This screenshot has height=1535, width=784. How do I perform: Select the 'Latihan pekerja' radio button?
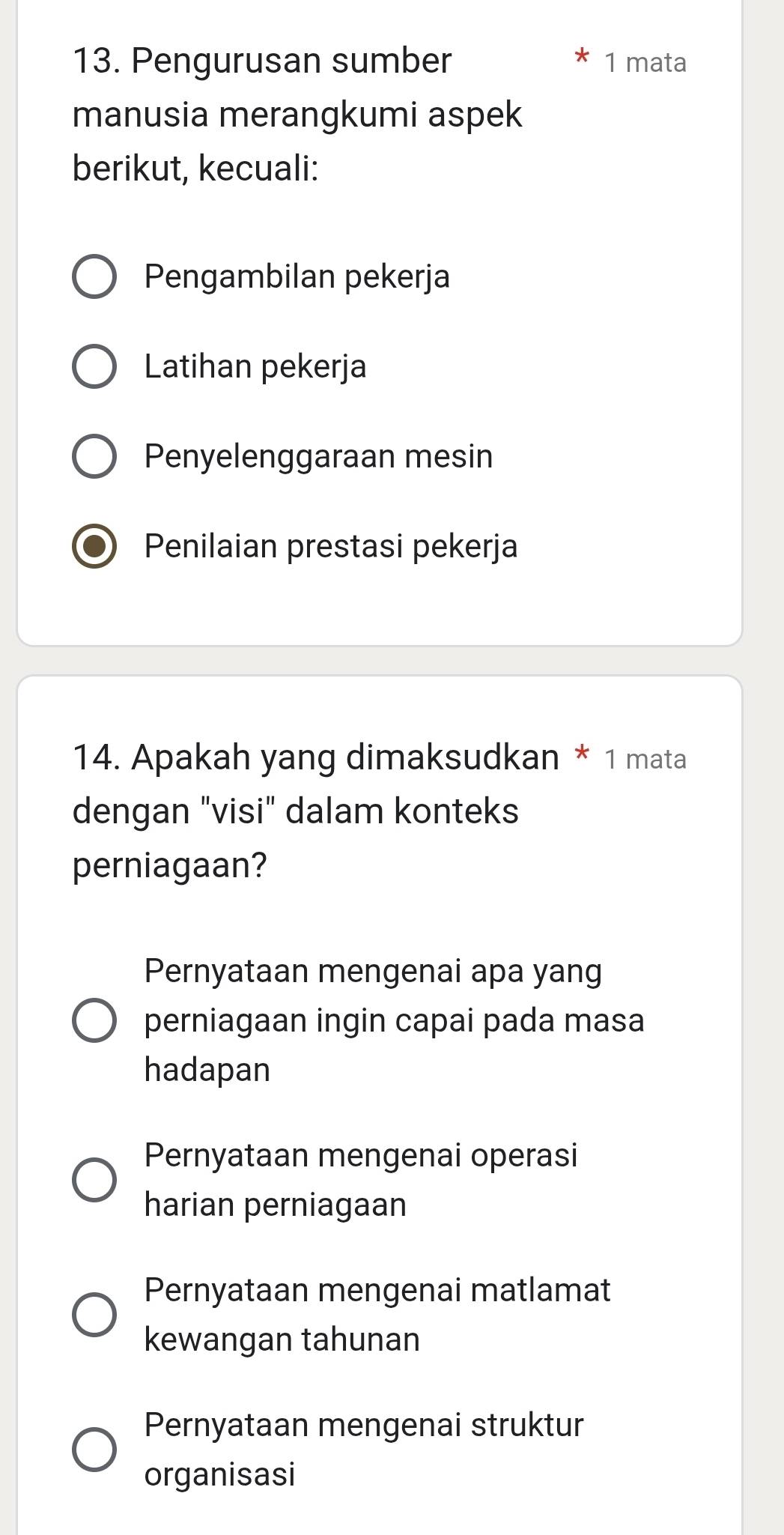point(94,367)
